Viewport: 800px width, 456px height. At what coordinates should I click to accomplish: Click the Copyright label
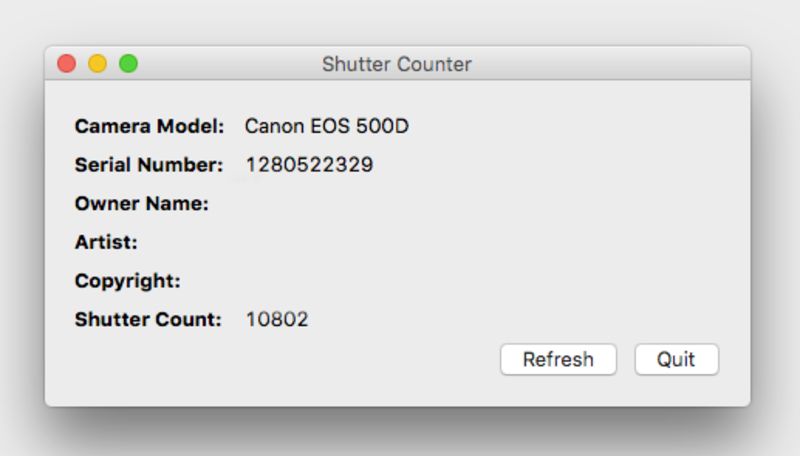click(x=127, y=281)
